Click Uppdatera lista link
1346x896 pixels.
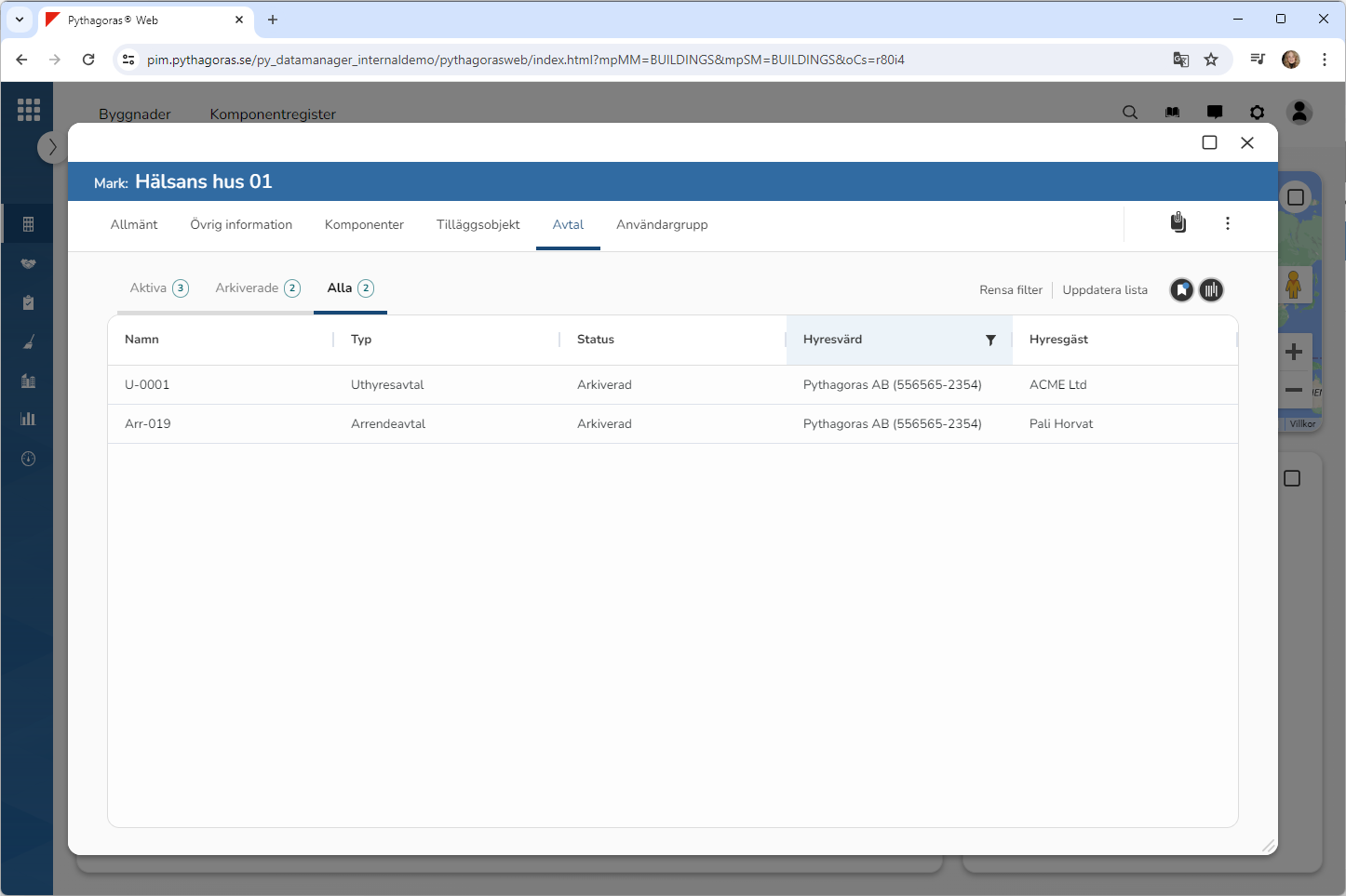[1104, 290]
